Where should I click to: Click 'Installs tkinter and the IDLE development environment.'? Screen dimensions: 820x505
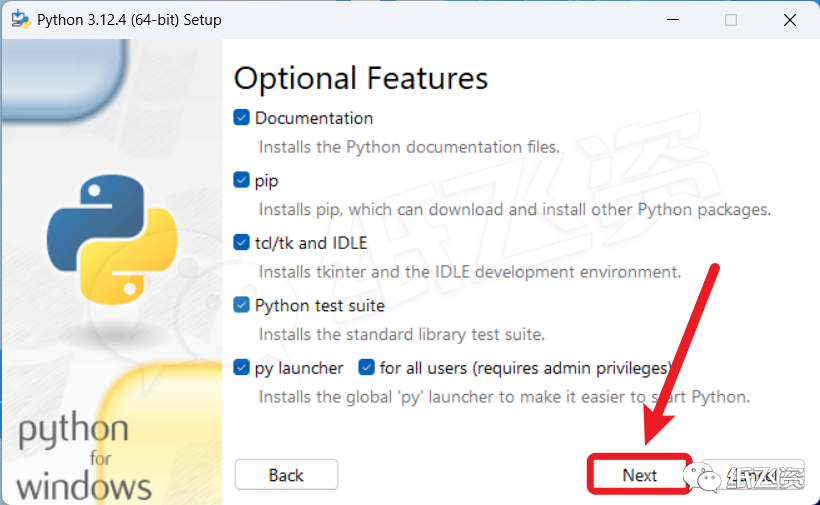470,272
